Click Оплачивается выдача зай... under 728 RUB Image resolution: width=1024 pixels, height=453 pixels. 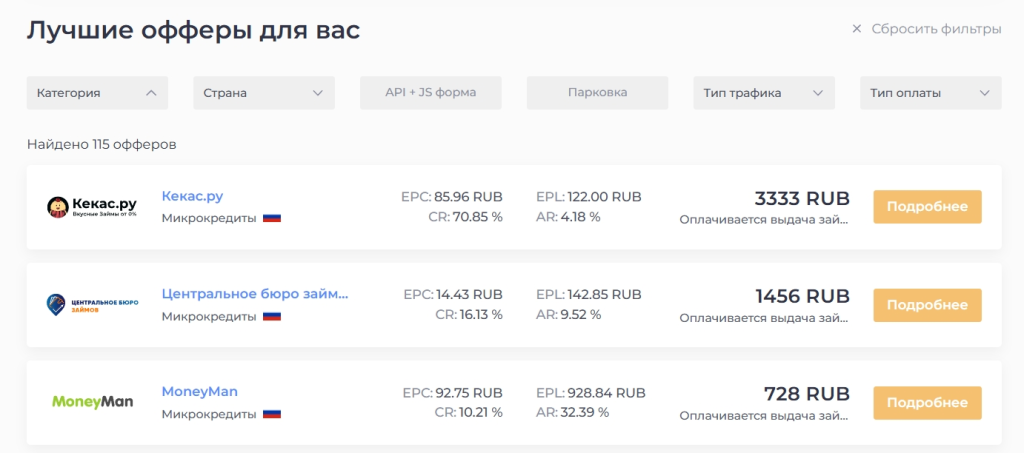[764, 416]
